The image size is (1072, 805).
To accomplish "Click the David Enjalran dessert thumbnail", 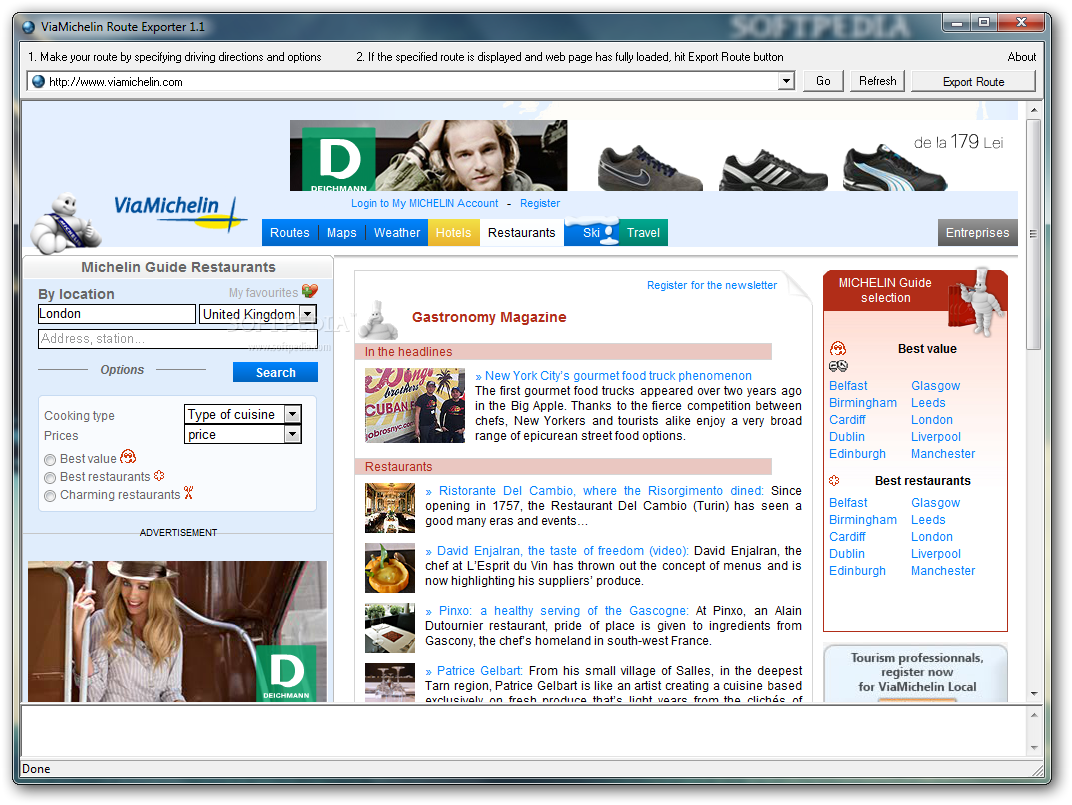I will [x=390, y=568].
